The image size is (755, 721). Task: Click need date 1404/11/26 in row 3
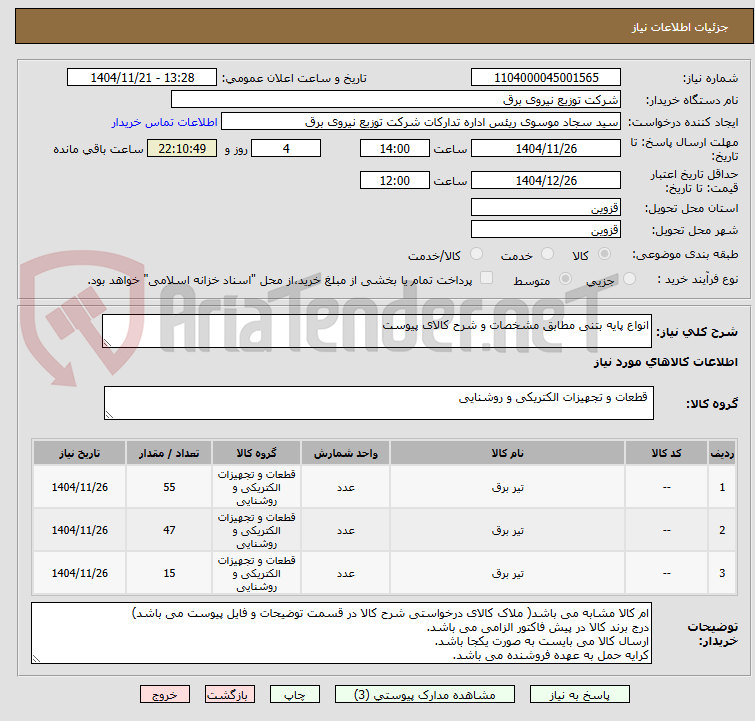coord(80,573)
